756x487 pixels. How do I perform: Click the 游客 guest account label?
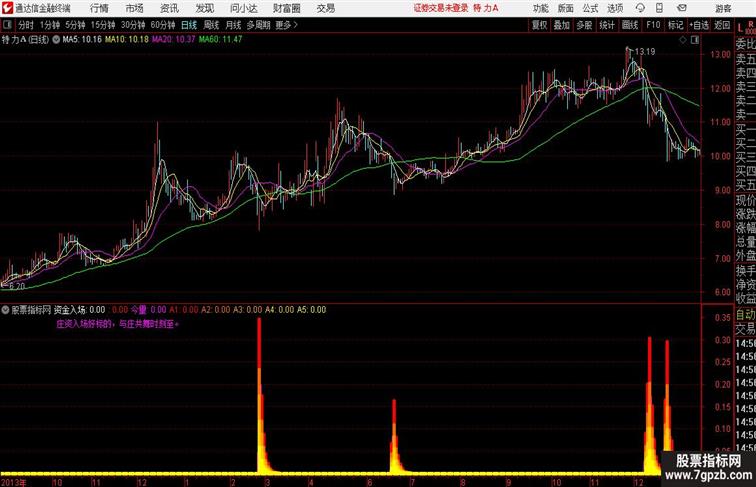[723, 8]
